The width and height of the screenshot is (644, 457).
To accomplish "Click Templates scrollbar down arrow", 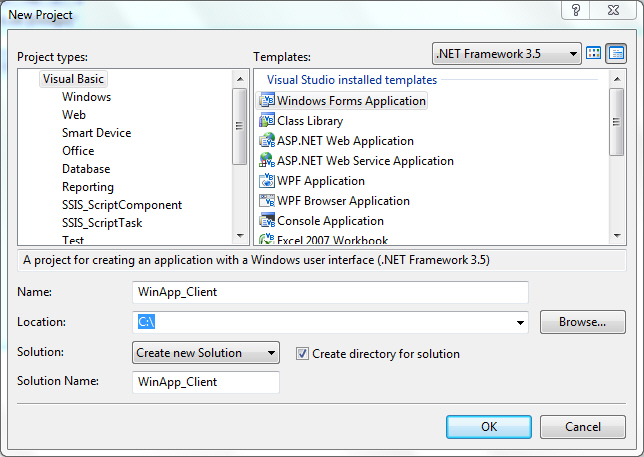I will 616,236.
